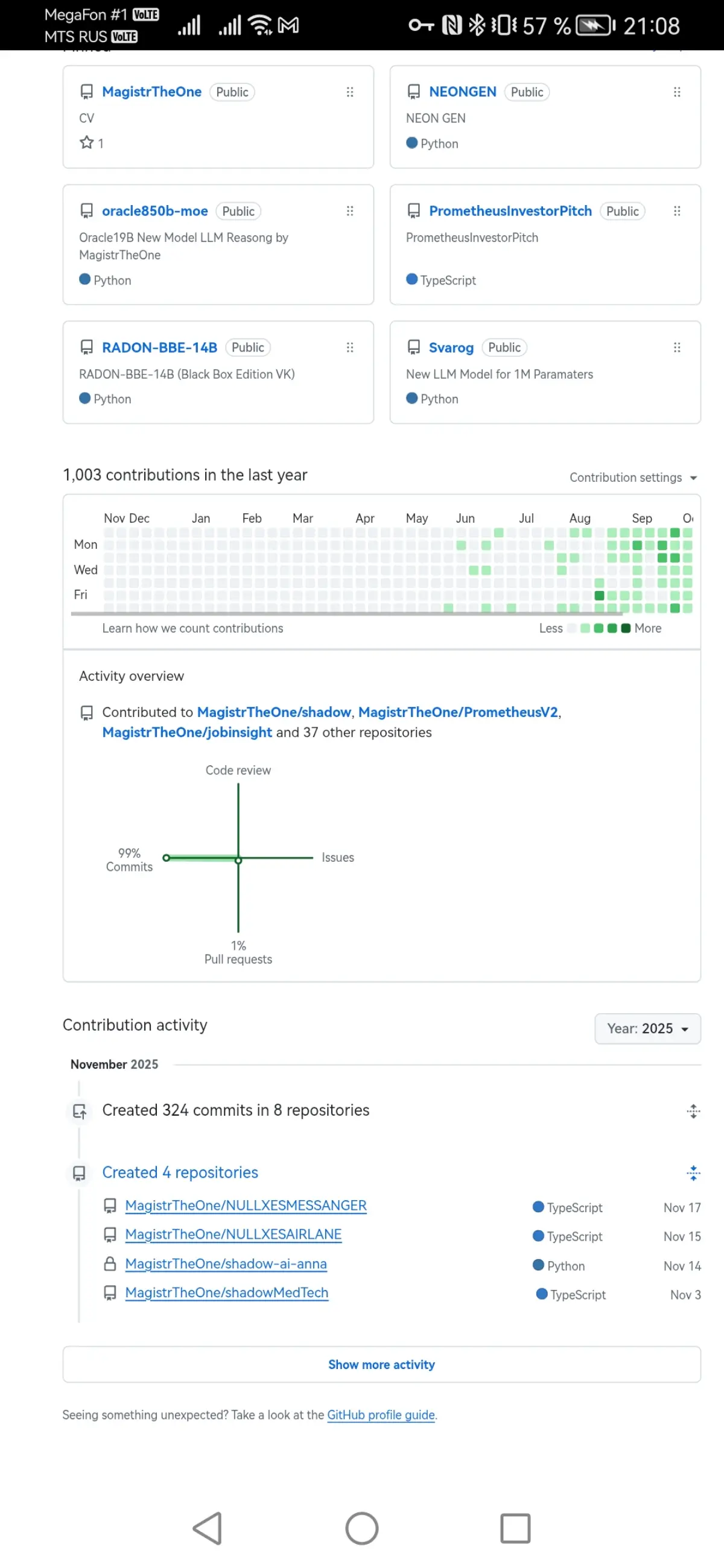The height and width of the screenshot is (1568, 724).
Task: Click the Nov 3 date text
Action: [x=685, y=1295]
